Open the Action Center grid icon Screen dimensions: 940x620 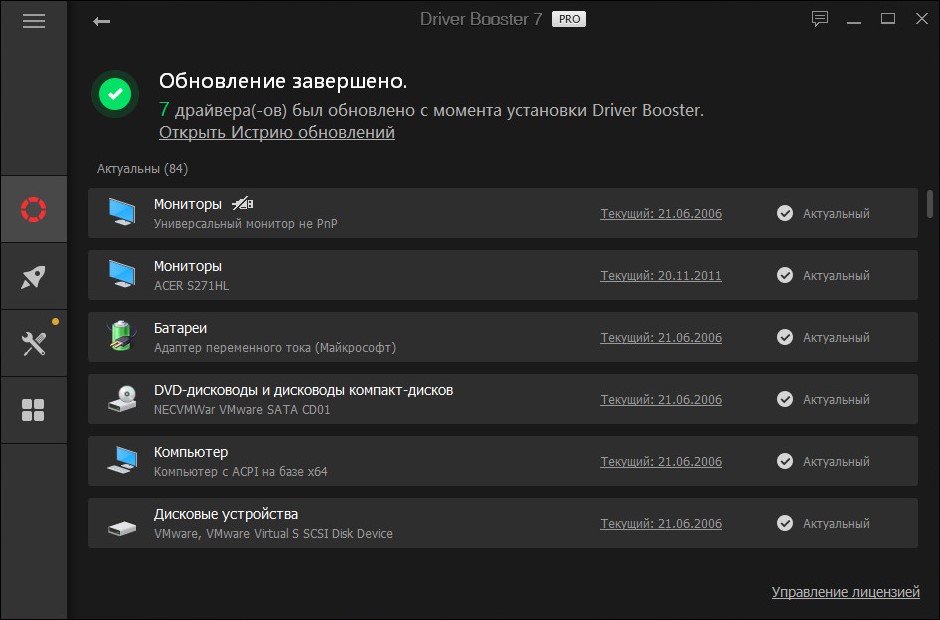coord(34,410)
